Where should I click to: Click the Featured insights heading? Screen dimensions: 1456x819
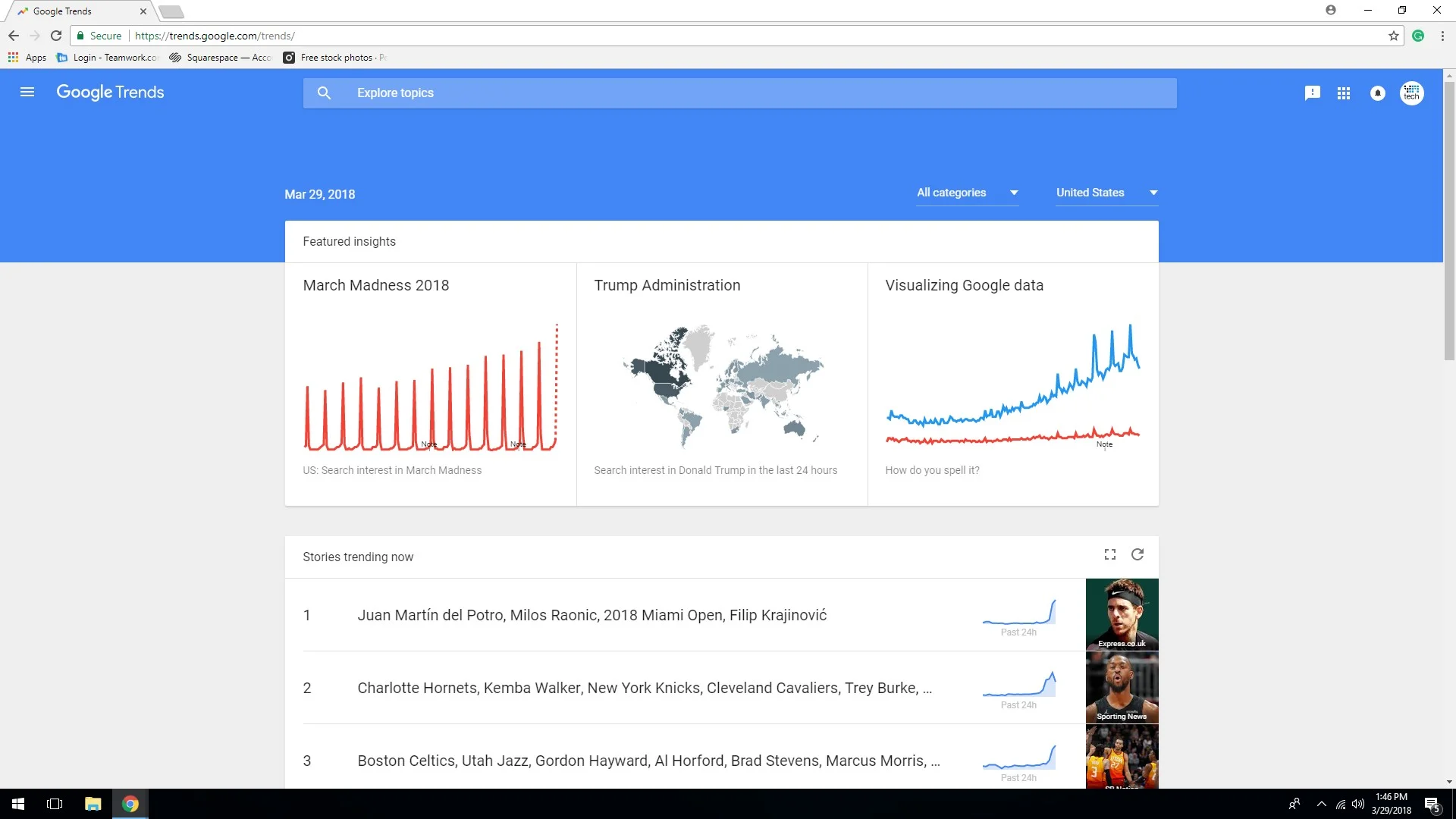349,241
